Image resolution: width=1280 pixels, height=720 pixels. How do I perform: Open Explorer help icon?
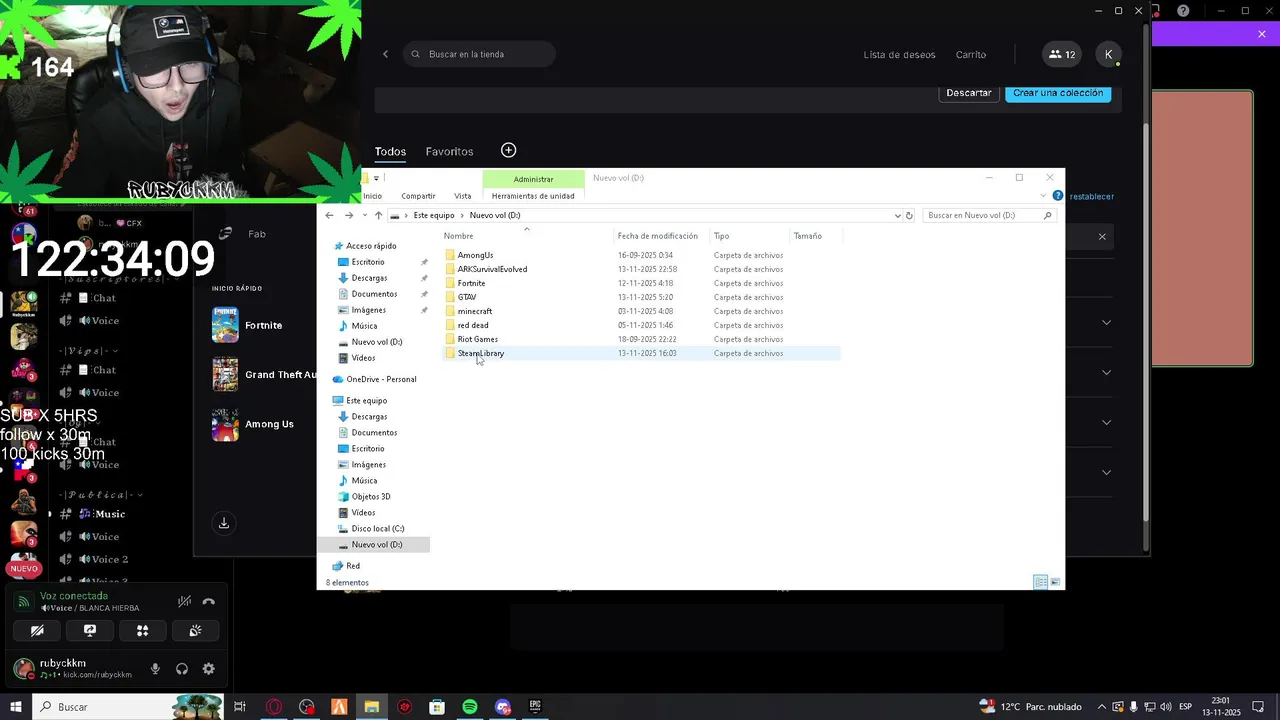click(1057, 196)
